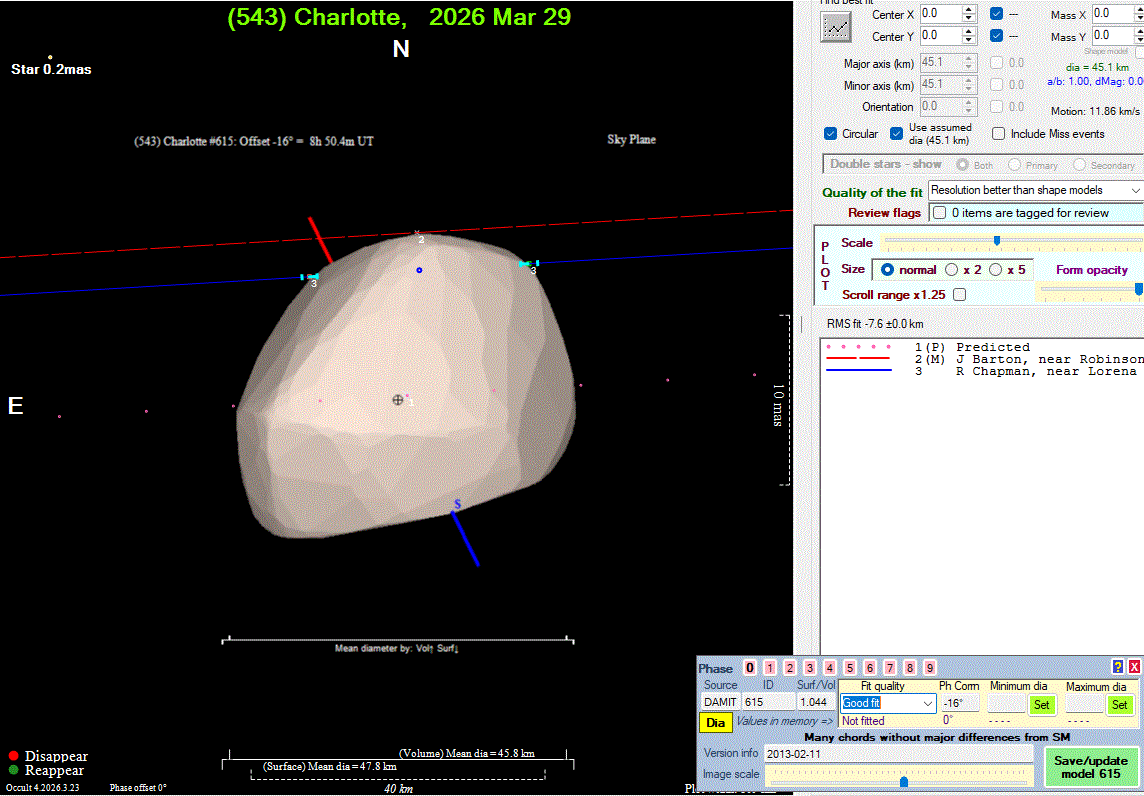Click the yellow Dia button

tap(715, 722)
